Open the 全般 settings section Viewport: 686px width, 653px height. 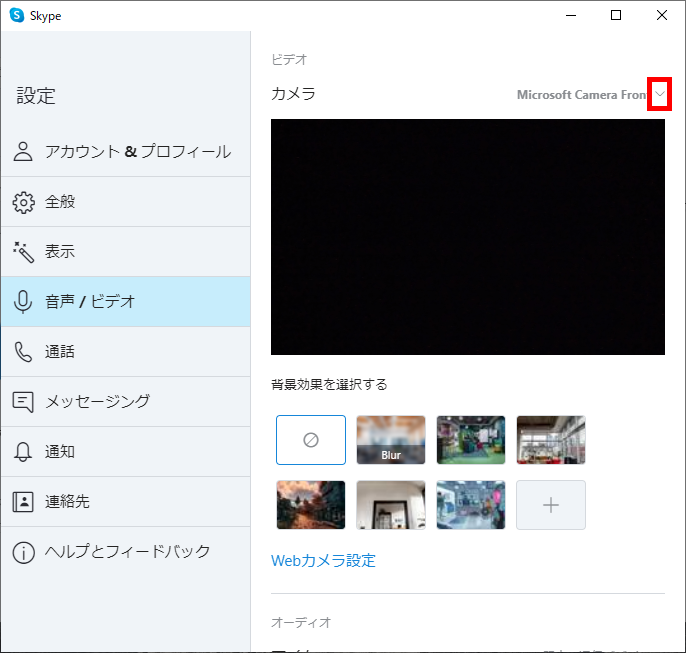(x=126, y=202)
